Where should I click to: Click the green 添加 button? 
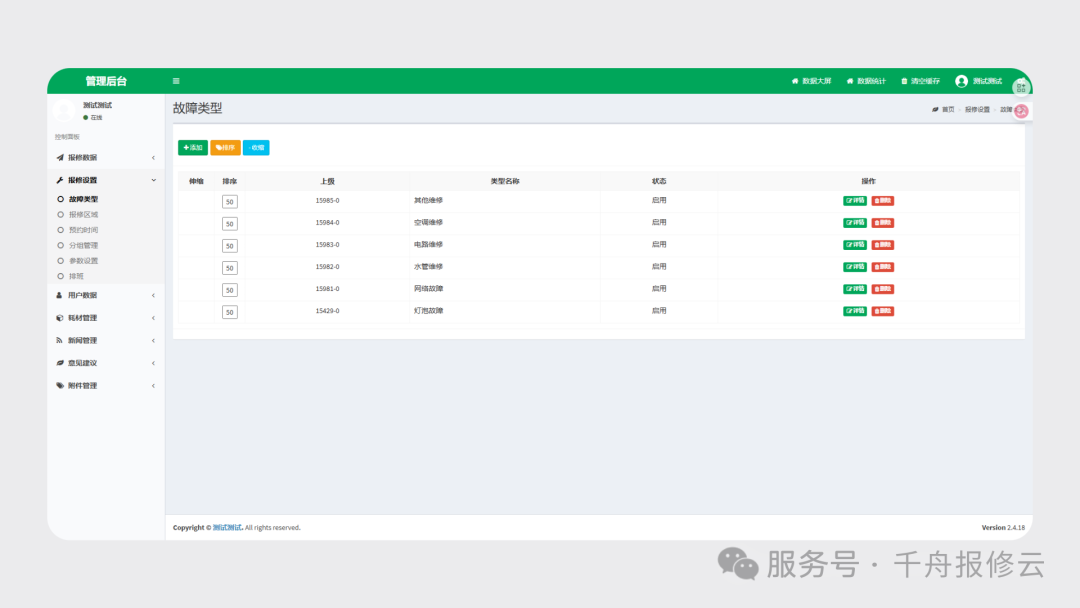click(x=193, y=148)
